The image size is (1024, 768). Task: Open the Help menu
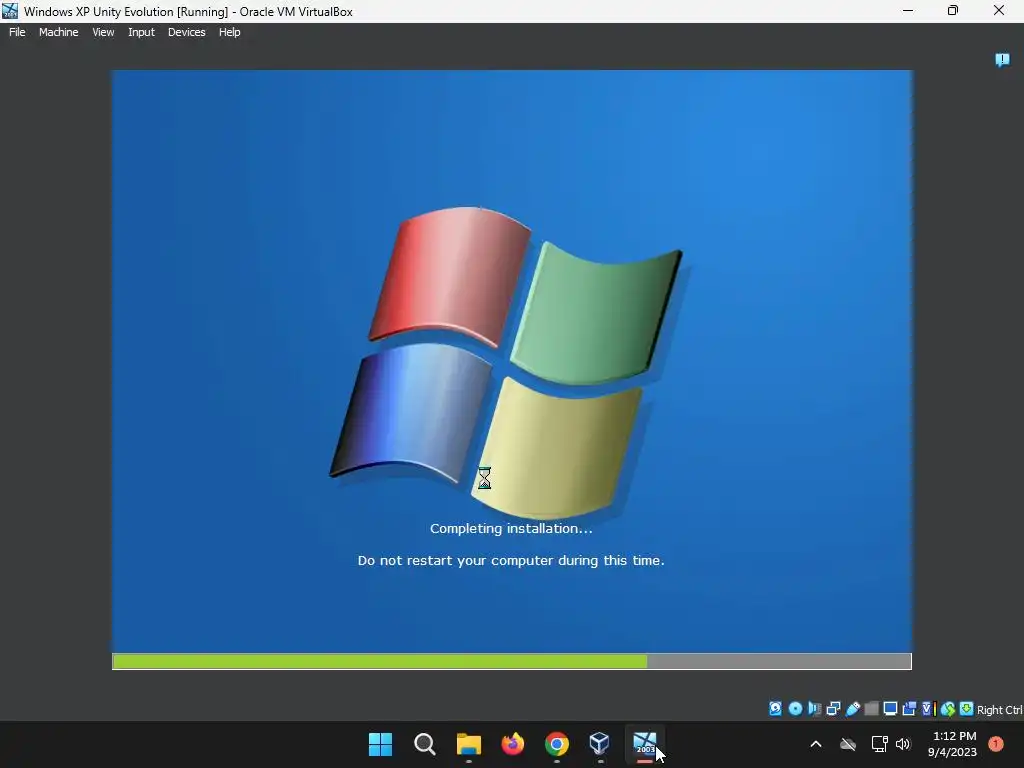tap(229, 32)
